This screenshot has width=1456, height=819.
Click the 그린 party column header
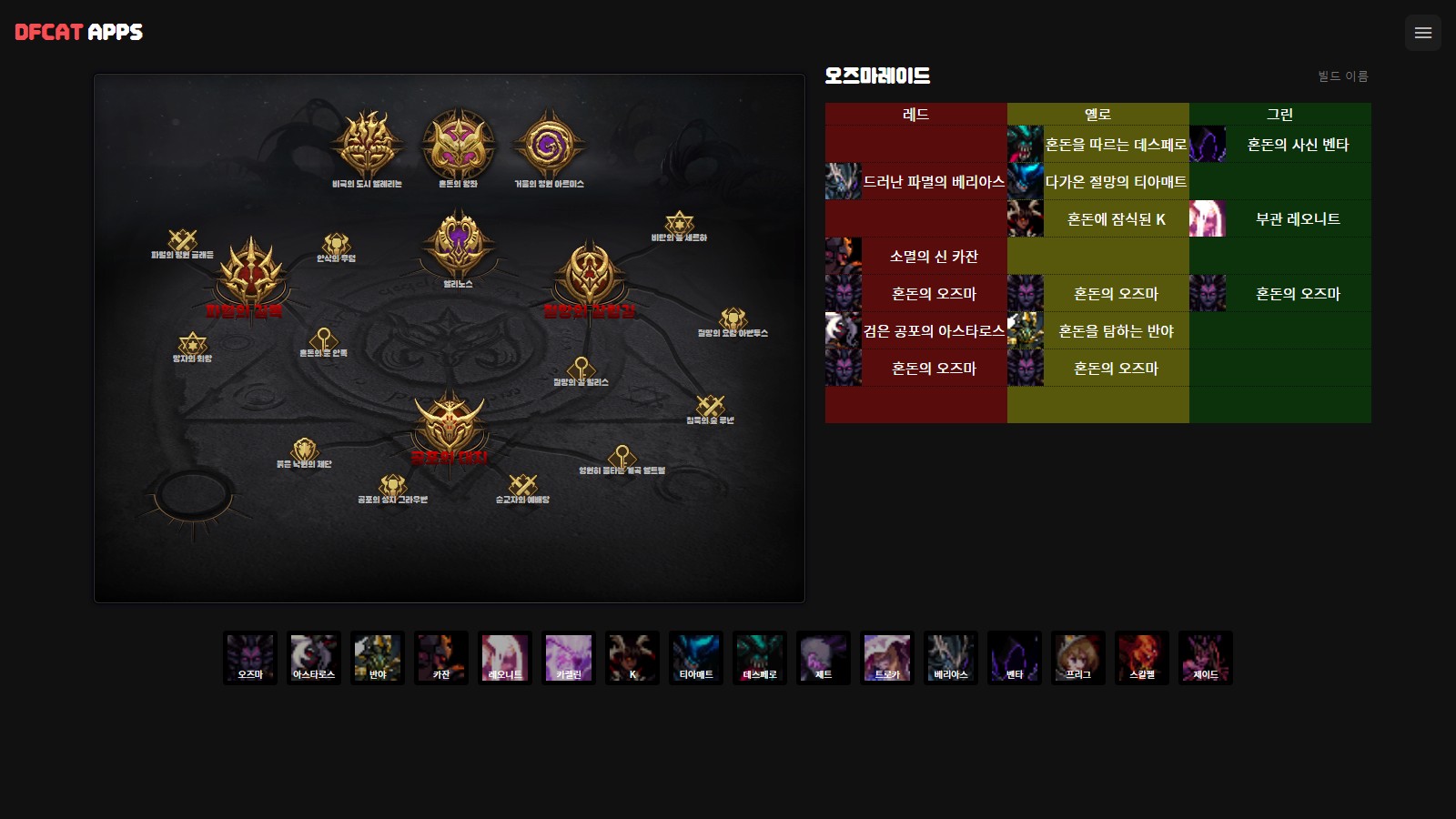(x=1280, y=114)
